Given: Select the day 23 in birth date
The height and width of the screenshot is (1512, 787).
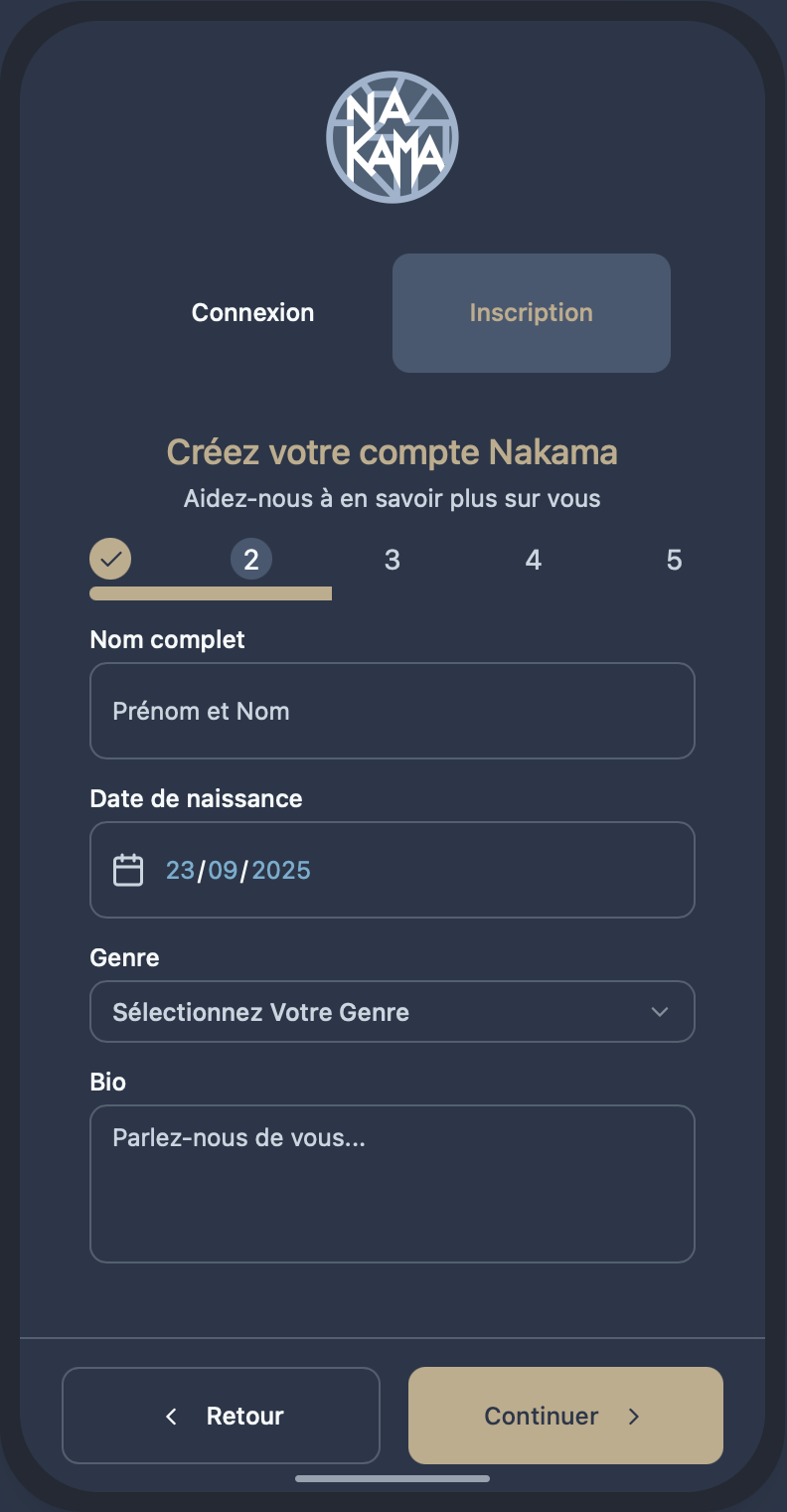Looking at the screenshot, I should pyautogui.click(x=180, y=870).
